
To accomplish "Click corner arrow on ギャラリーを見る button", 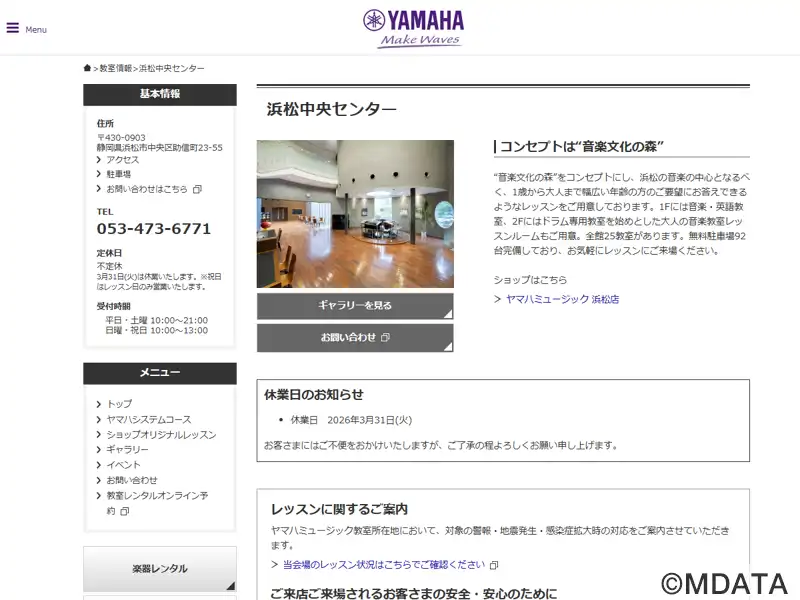I will (x=447, y=313).
